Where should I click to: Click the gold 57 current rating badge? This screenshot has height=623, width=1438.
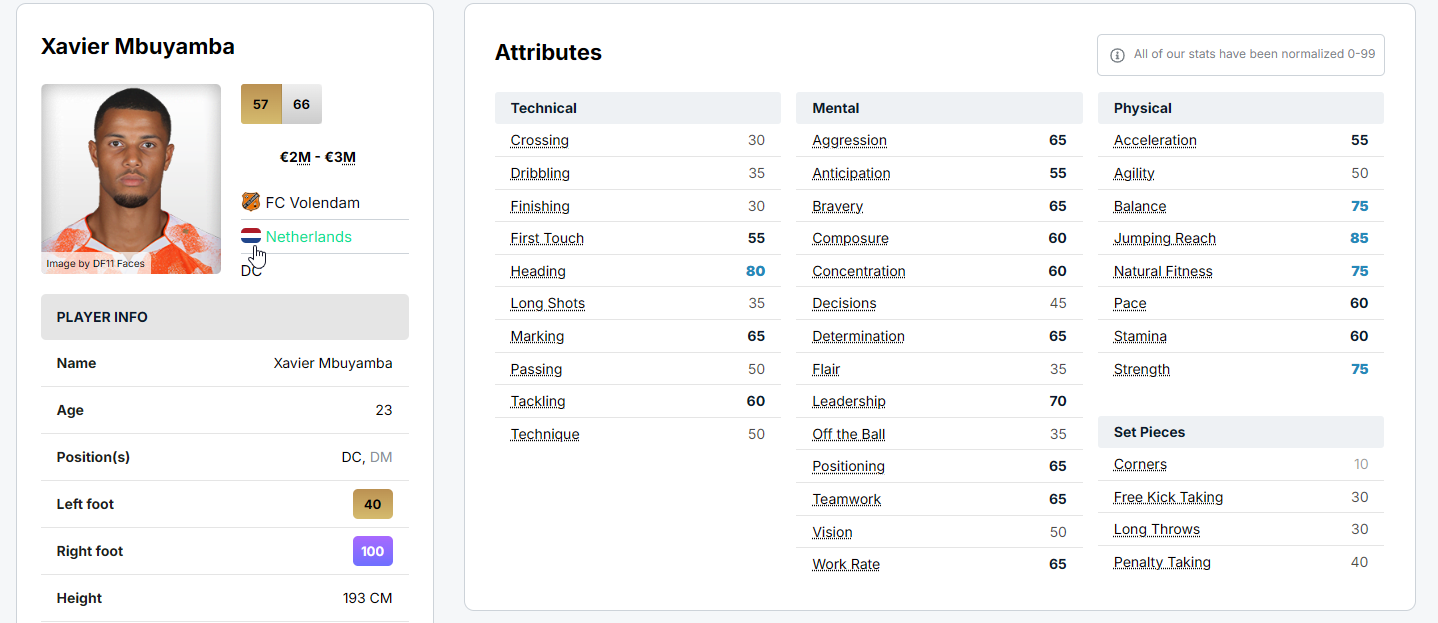[261, 104]
